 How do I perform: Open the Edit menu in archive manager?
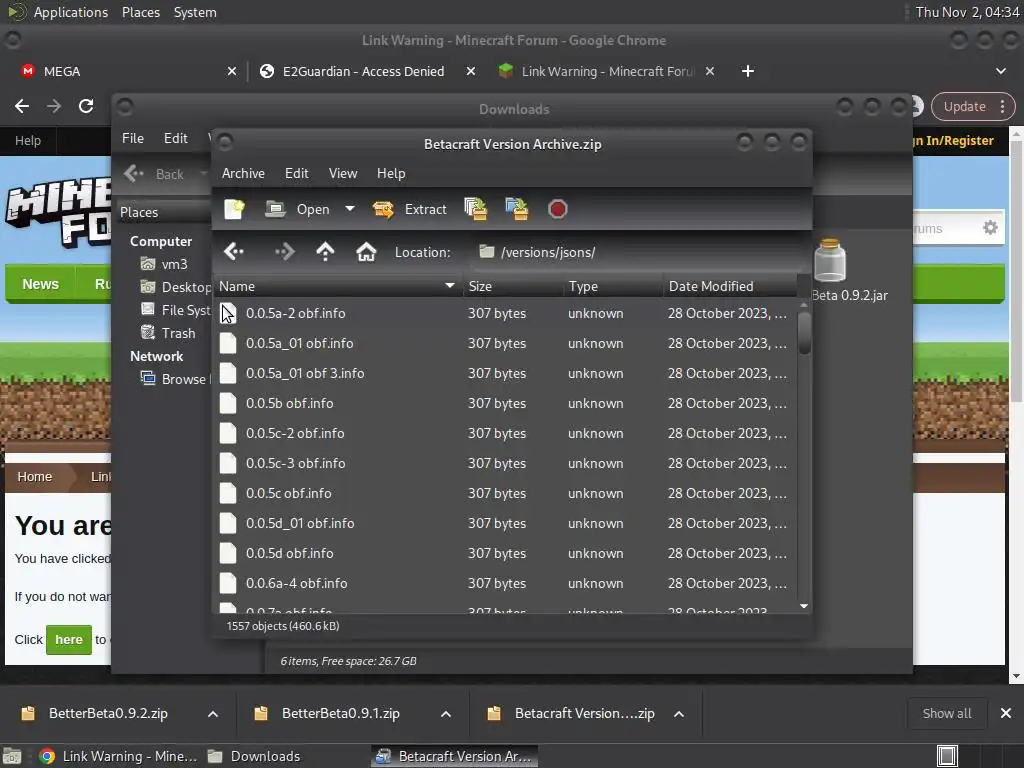pyautogui.click(x=296, y=173)
